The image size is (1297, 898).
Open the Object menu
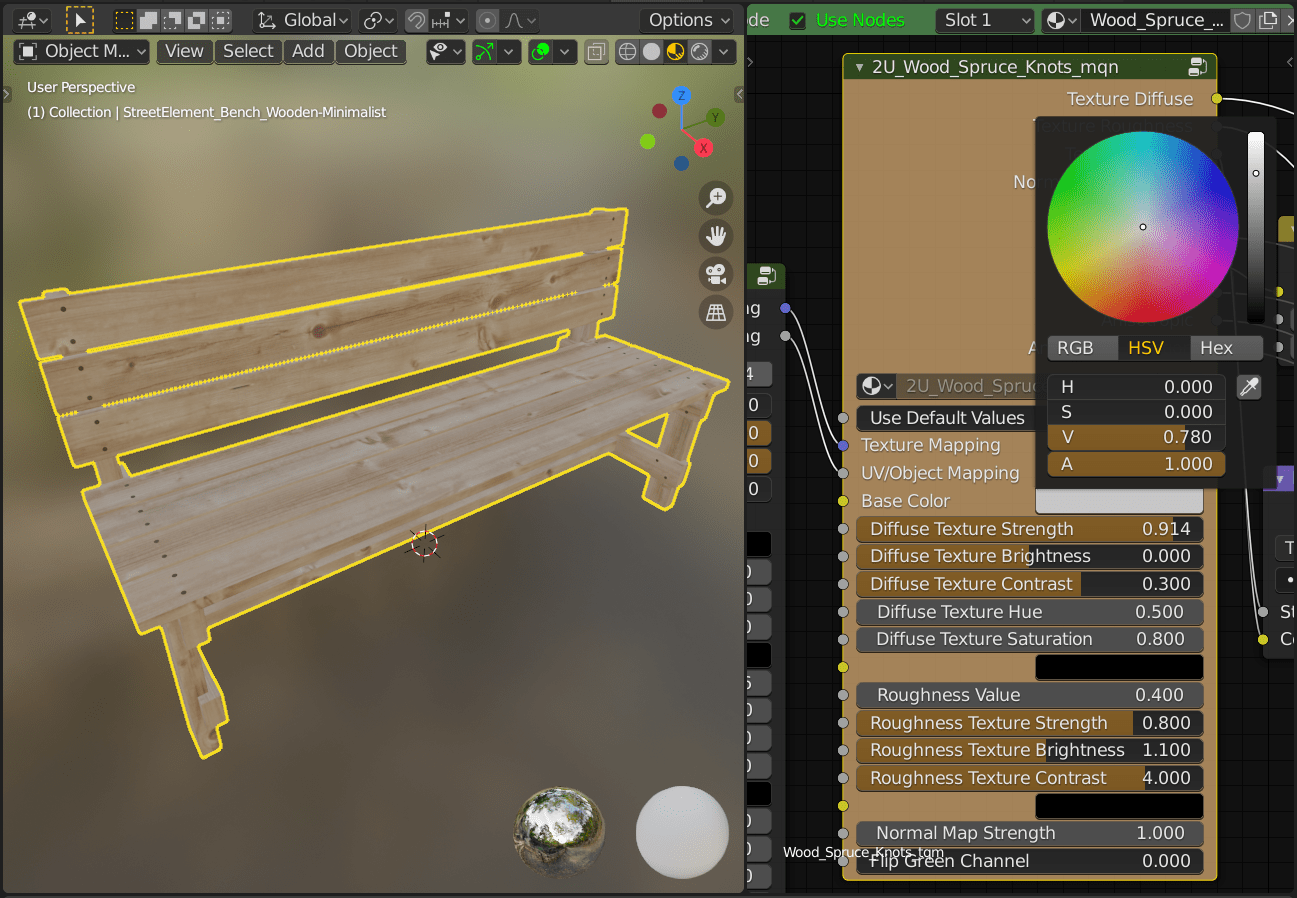[371, 51]
